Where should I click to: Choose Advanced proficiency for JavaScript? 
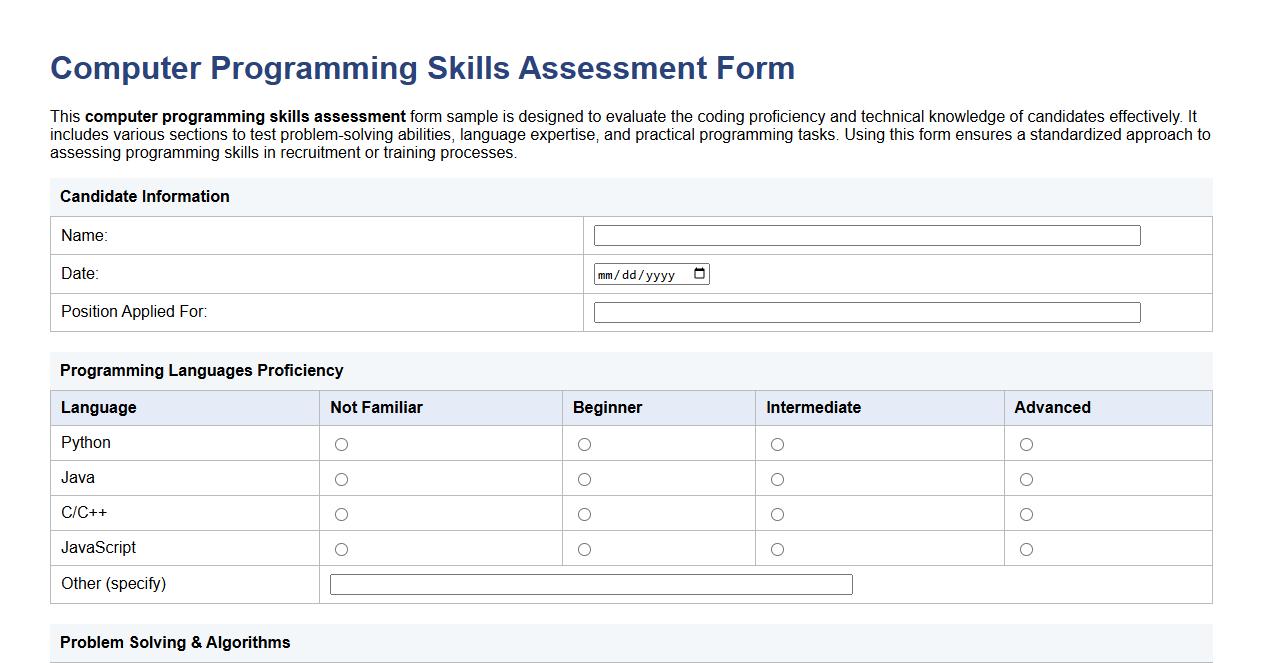click(1026, 548)
